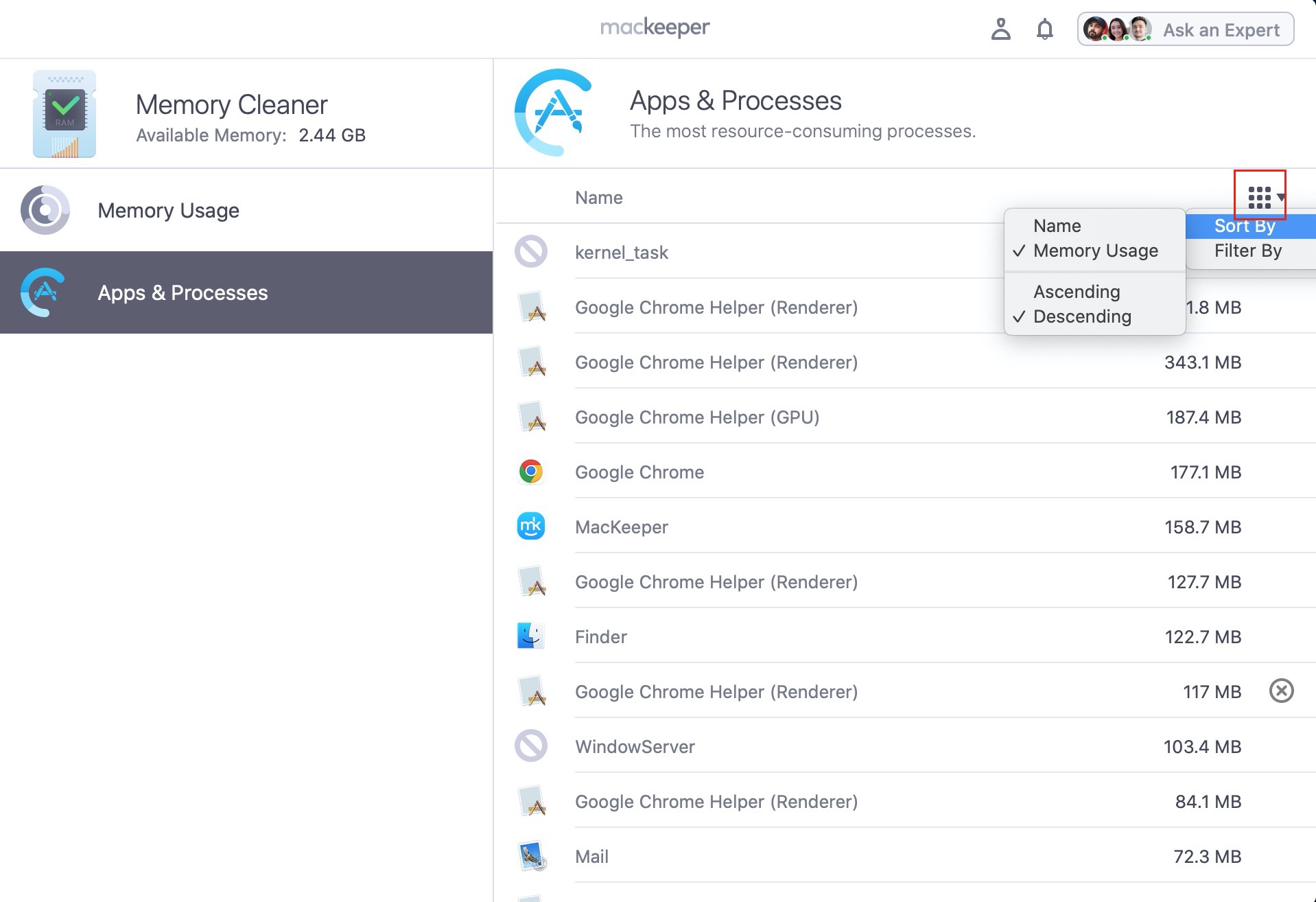
Task: Click the mackeeper logo title
Action: pos(655,27)
